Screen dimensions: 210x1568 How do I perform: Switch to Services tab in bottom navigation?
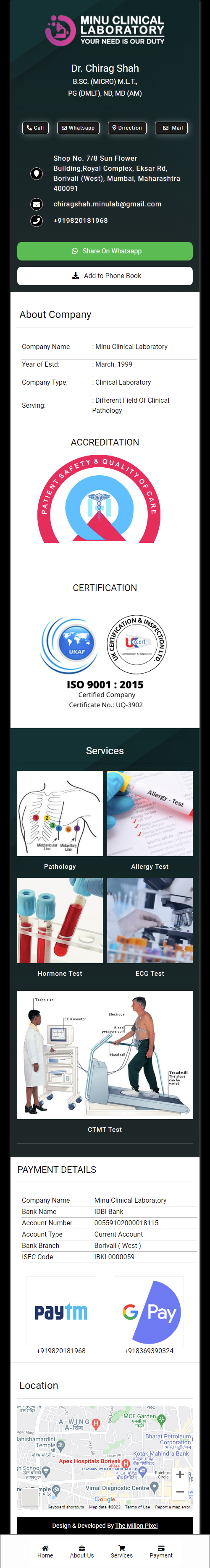(x=122, y=1551)
